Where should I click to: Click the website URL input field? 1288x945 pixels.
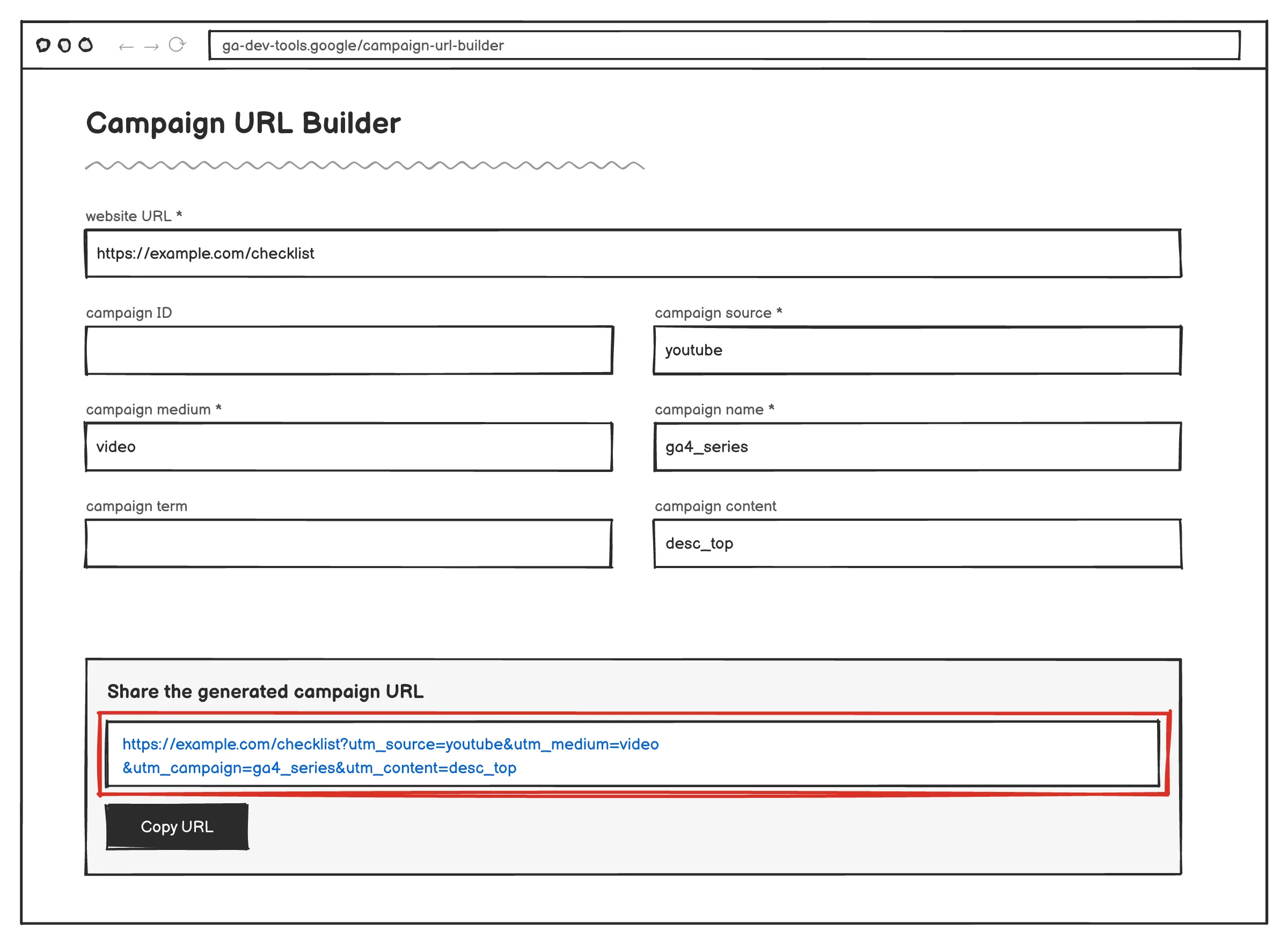coord(633,254)
